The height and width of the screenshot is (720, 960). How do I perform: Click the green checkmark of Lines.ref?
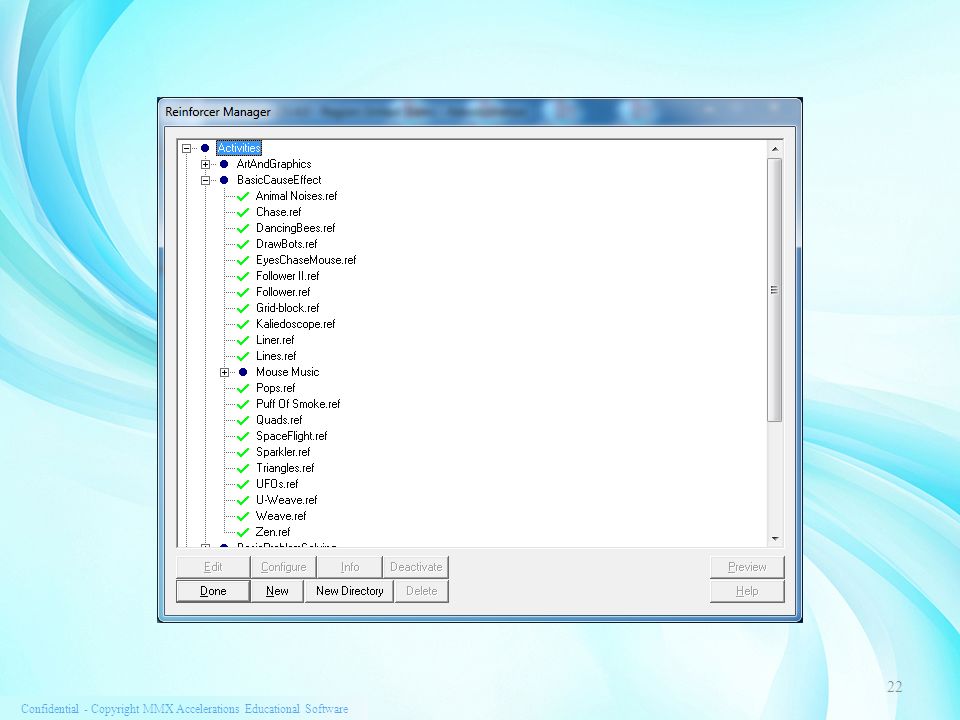point(243,356)
